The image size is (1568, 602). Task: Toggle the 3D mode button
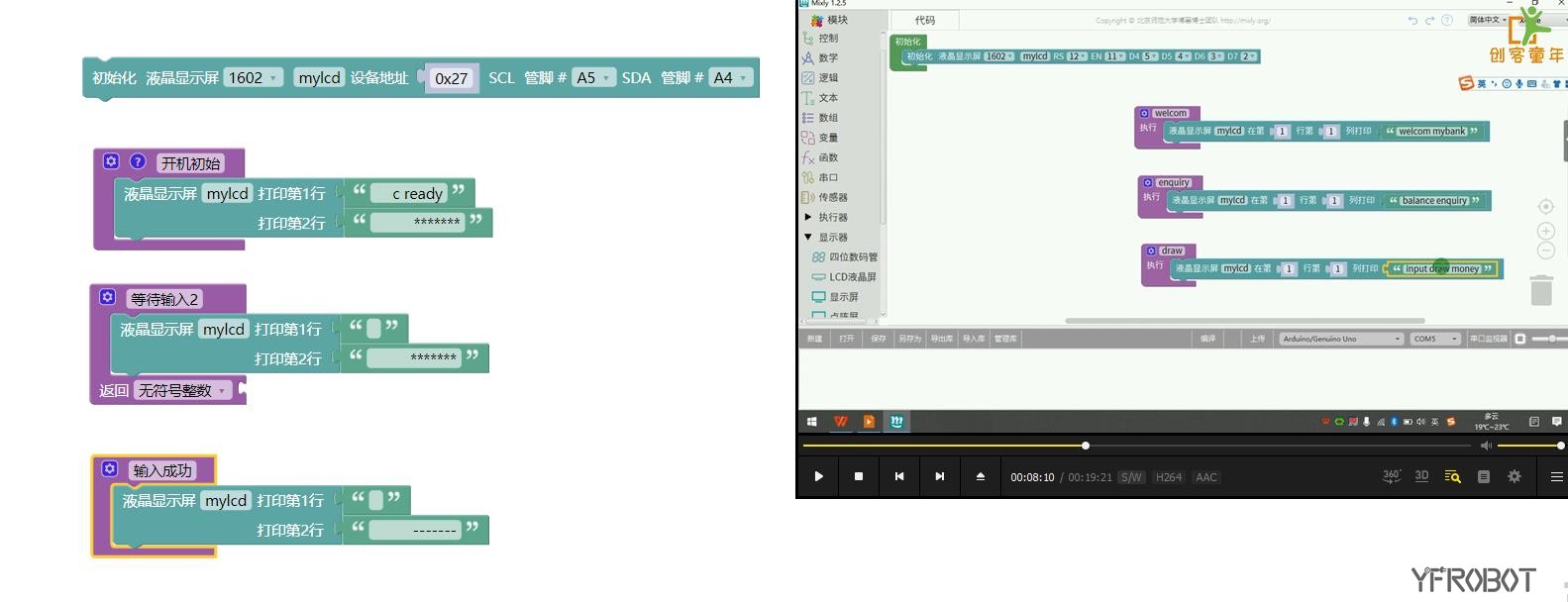pyautogui.click(x=1421, y=476)
